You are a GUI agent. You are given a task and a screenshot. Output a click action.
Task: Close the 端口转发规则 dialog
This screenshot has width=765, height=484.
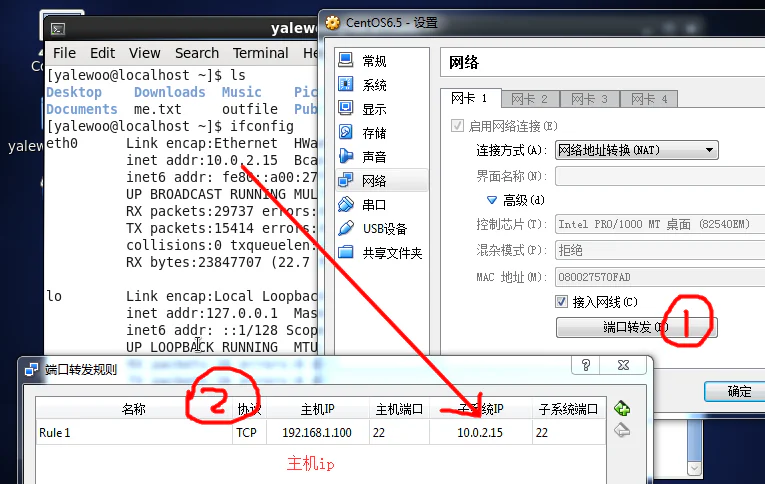coord(624,365)
